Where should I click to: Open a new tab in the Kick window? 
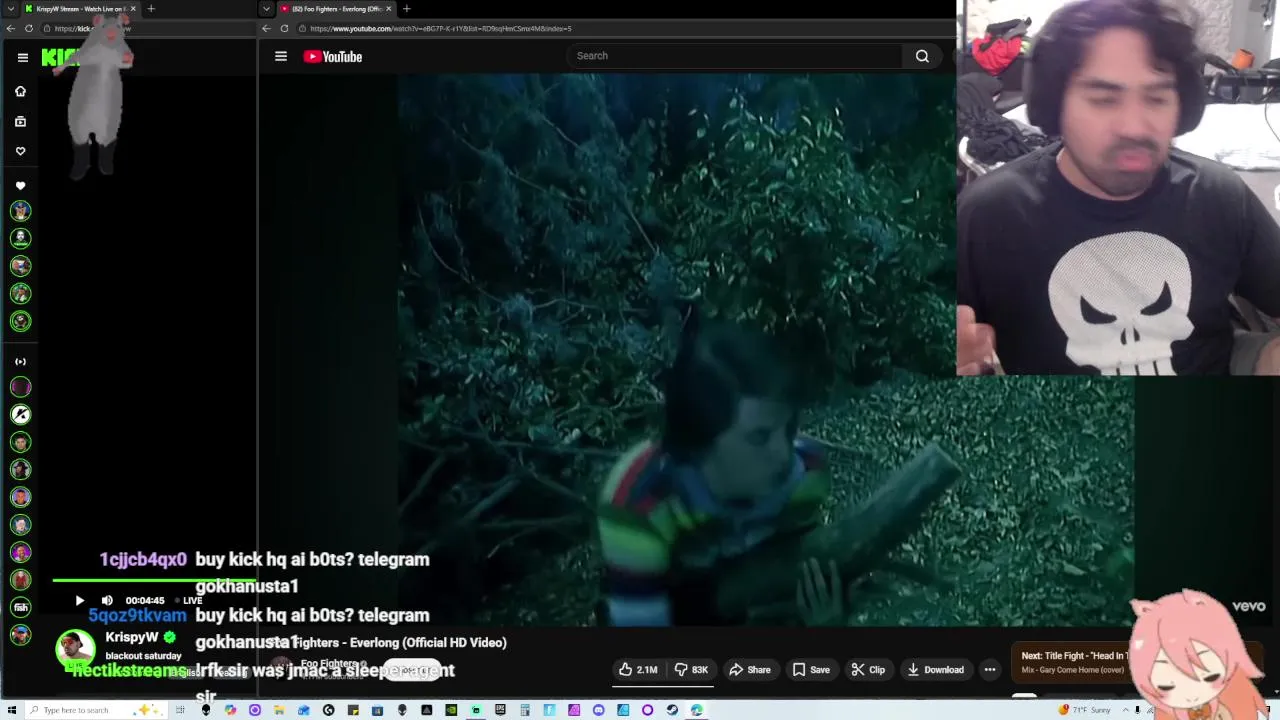[x=151, y=9]
